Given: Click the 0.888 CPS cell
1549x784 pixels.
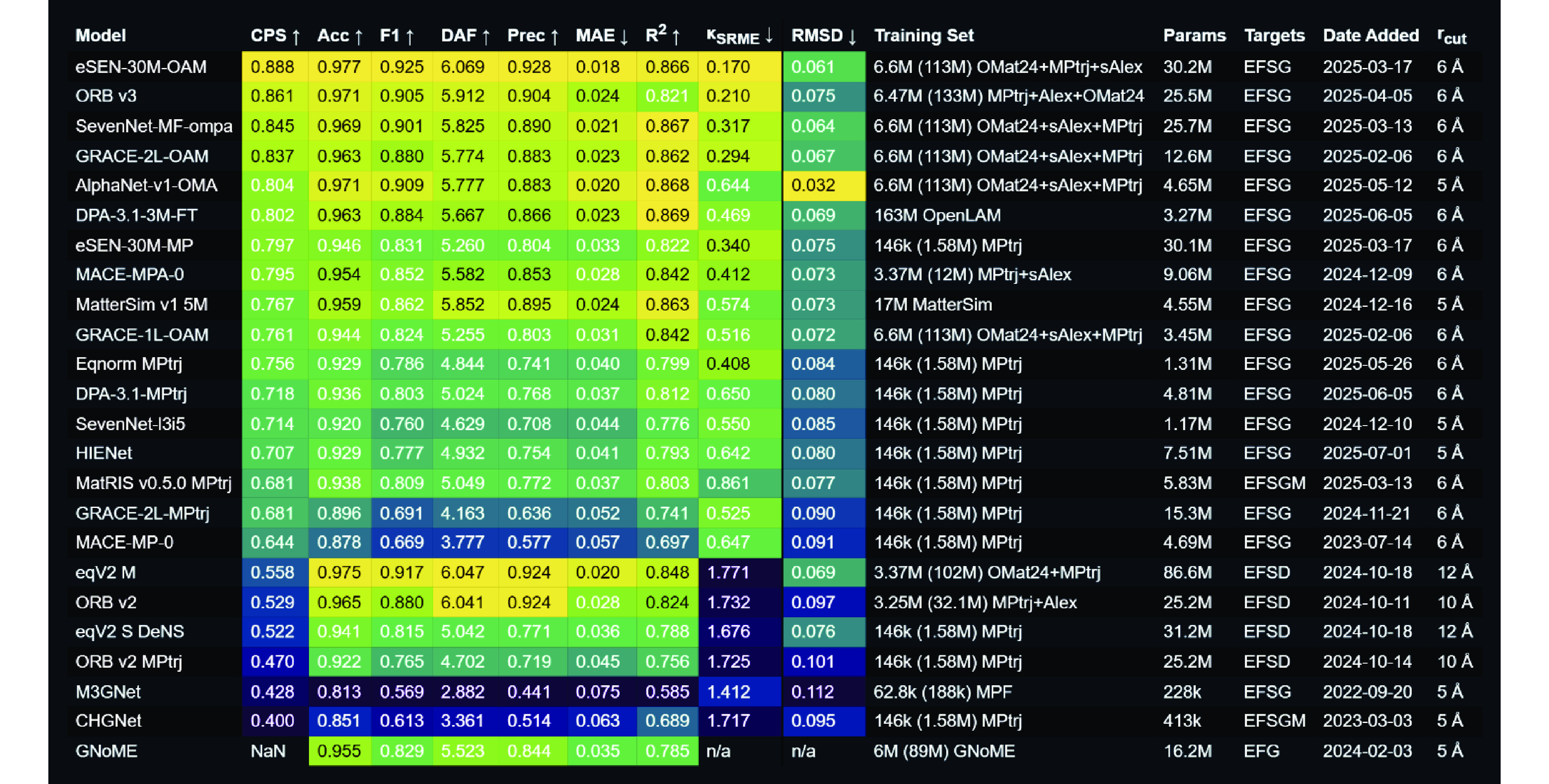Looking at the screenshot, I should (x=273, y=67).
